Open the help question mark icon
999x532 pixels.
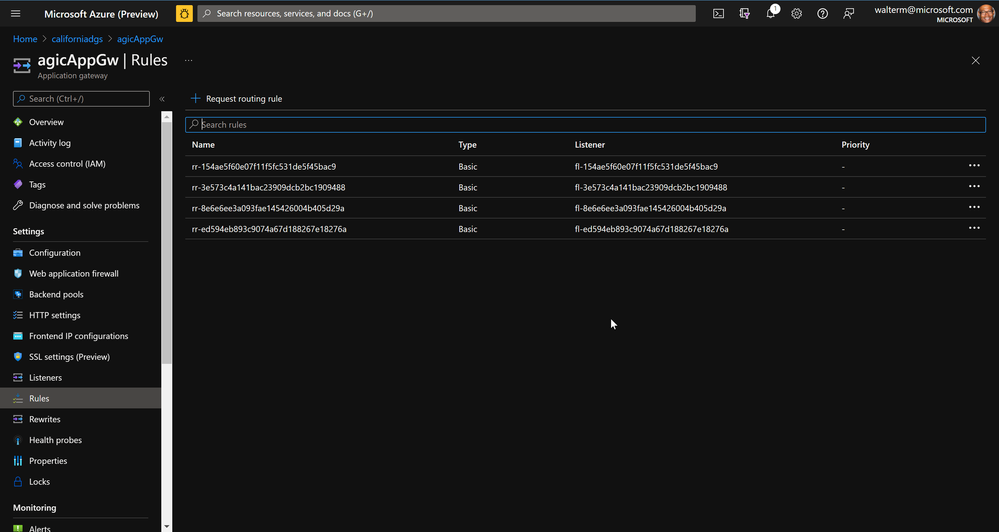point(823,13)
